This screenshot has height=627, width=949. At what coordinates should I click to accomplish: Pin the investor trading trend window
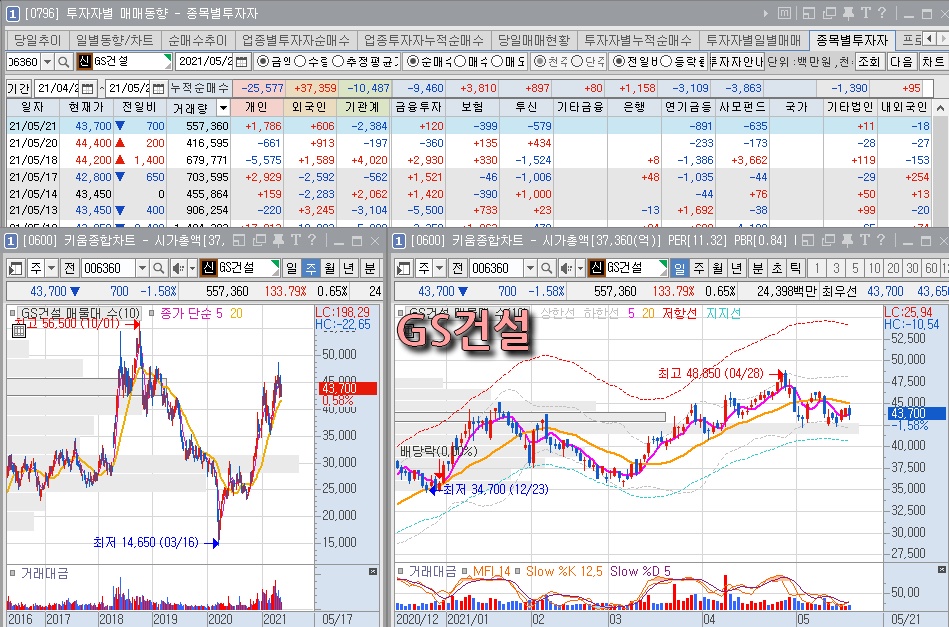click(847, 13)
